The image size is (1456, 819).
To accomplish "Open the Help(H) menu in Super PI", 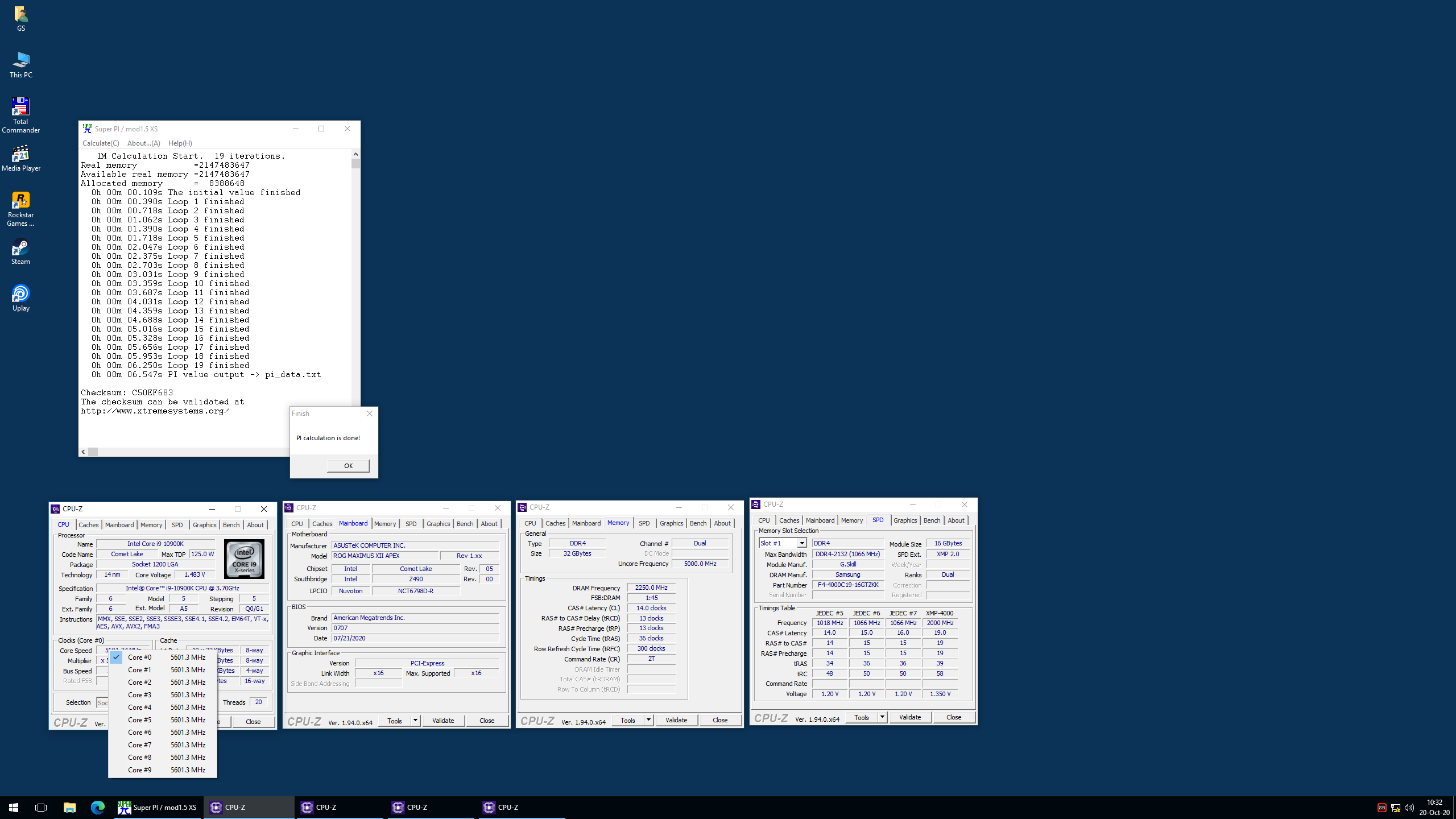I will 180,143.
